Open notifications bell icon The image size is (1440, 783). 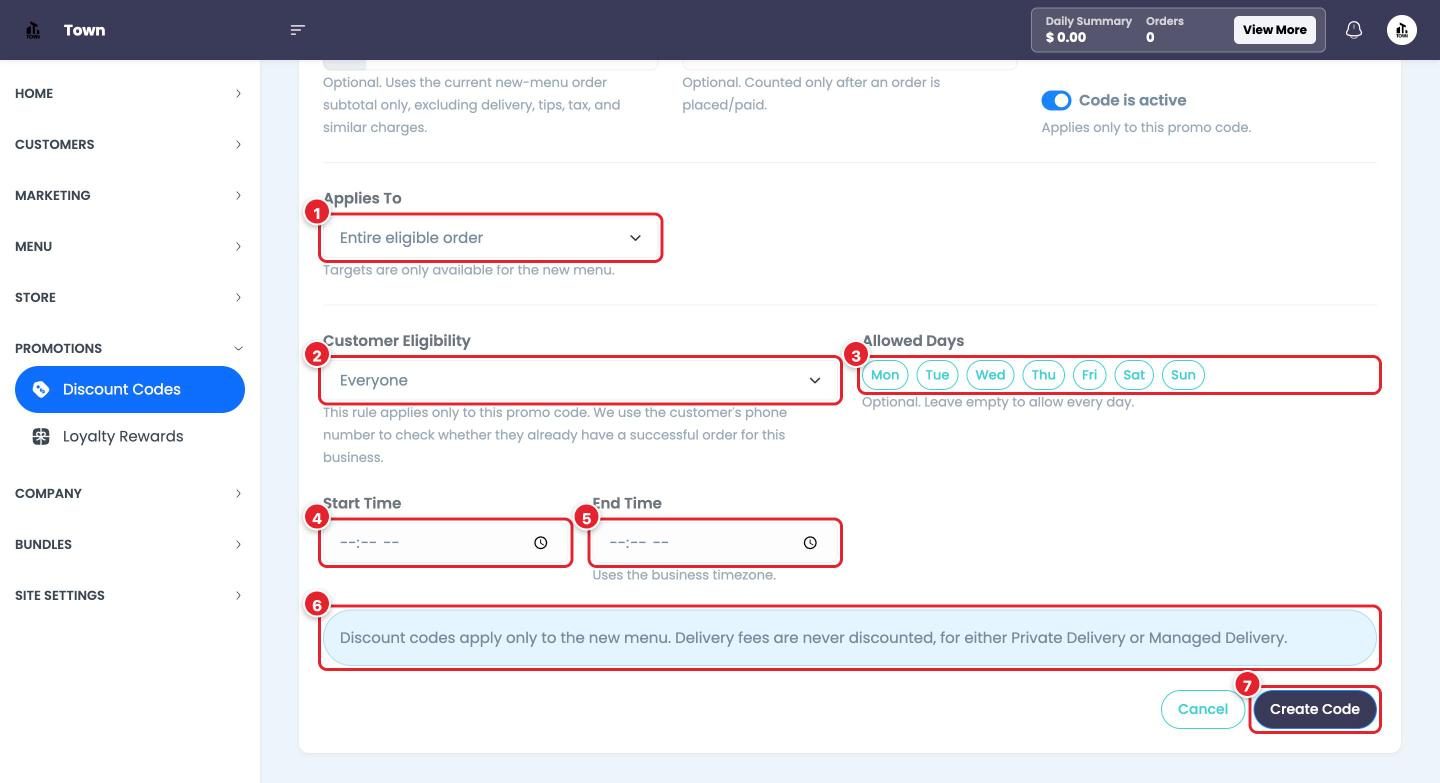point(1354,30)
